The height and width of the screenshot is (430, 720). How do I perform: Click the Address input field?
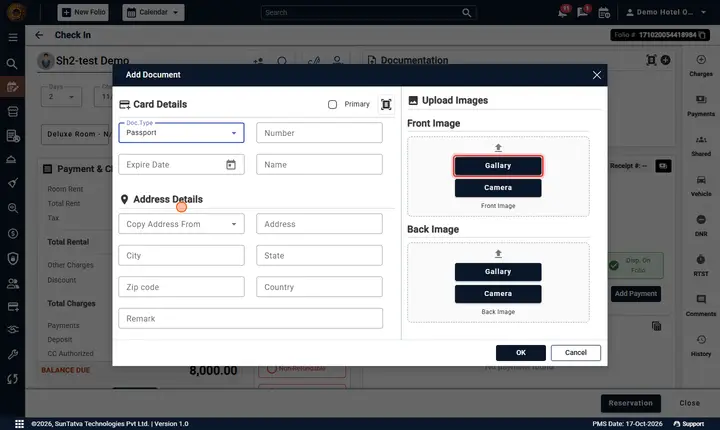[x=319, y=224]
